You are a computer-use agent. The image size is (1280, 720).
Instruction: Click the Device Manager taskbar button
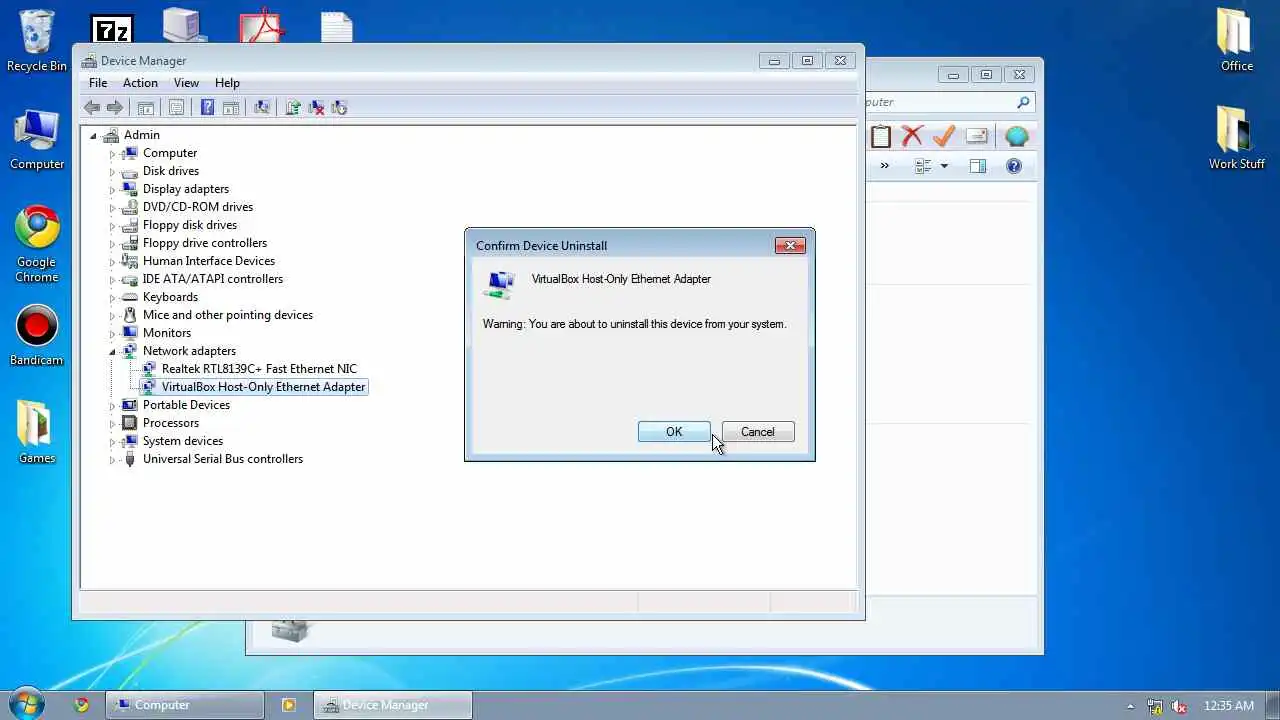point(393,705)
